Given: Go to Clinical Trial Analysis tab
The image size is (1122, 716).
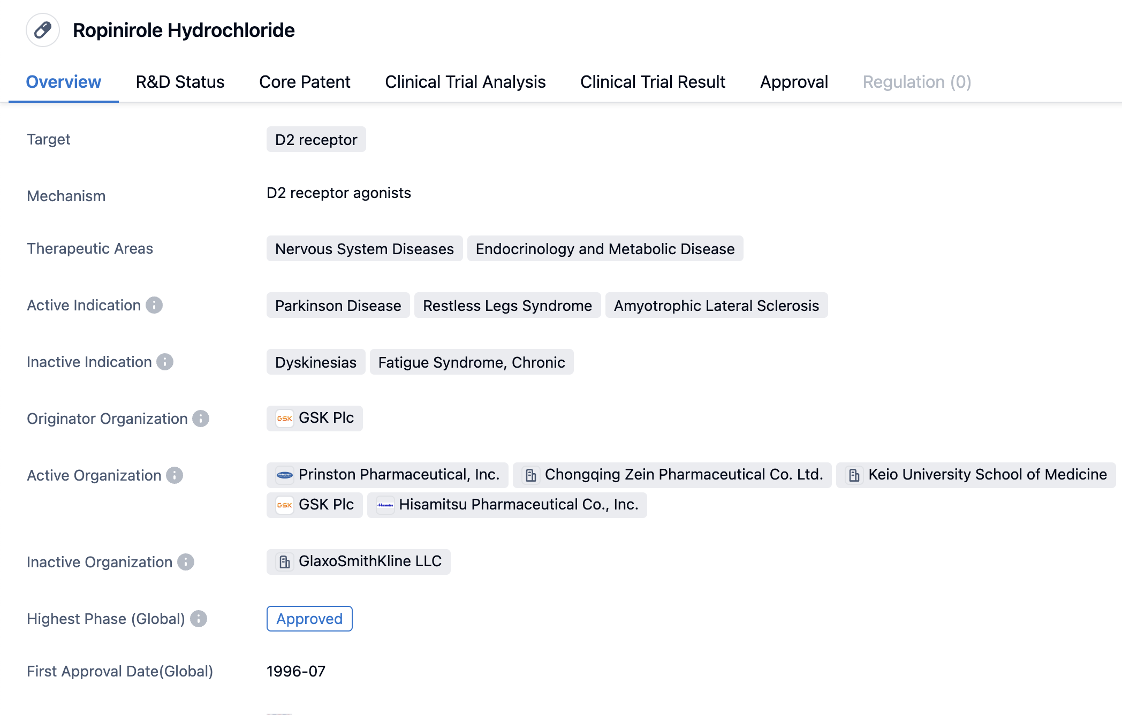Looking at the screenshot, I should point(465,82).
